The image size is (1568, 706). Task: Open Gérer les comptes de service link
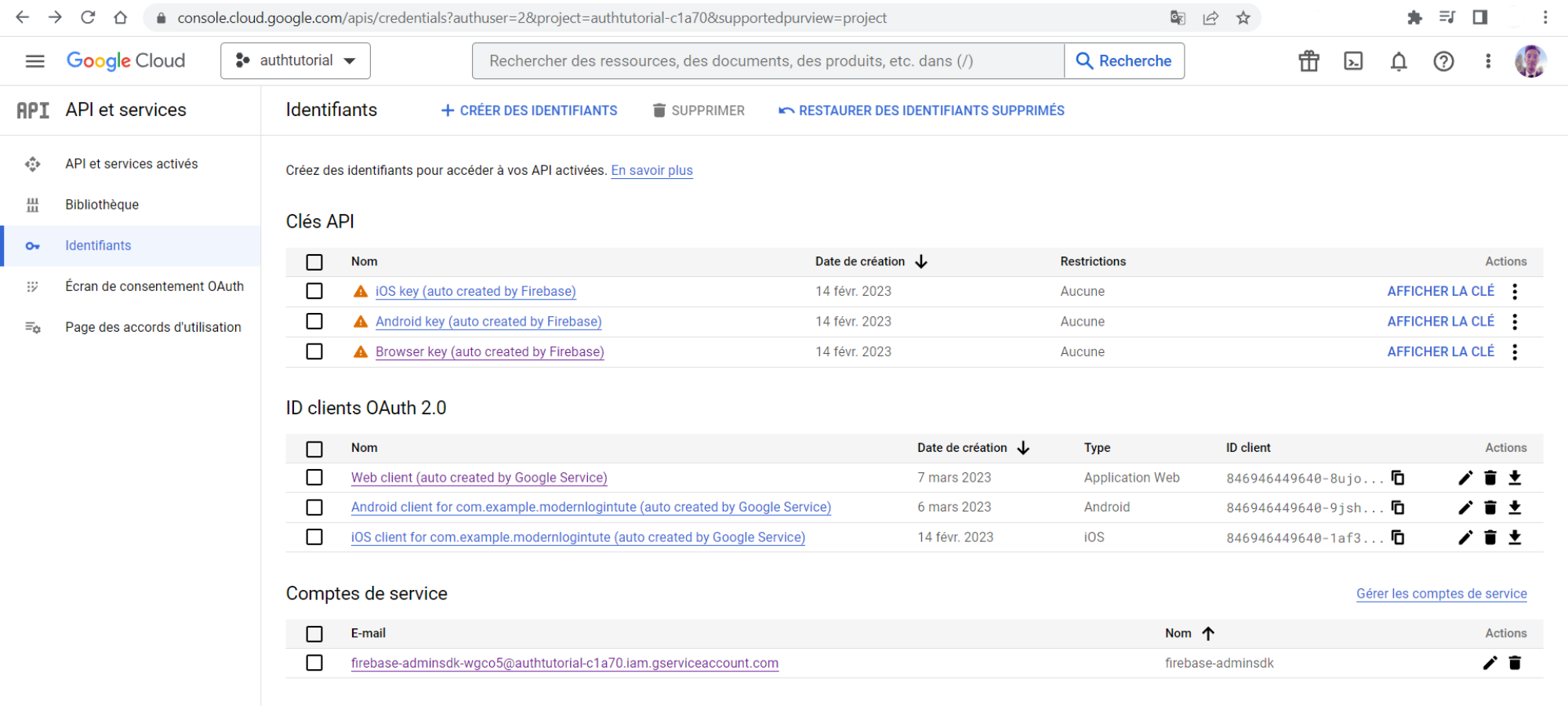point(1441,594)
